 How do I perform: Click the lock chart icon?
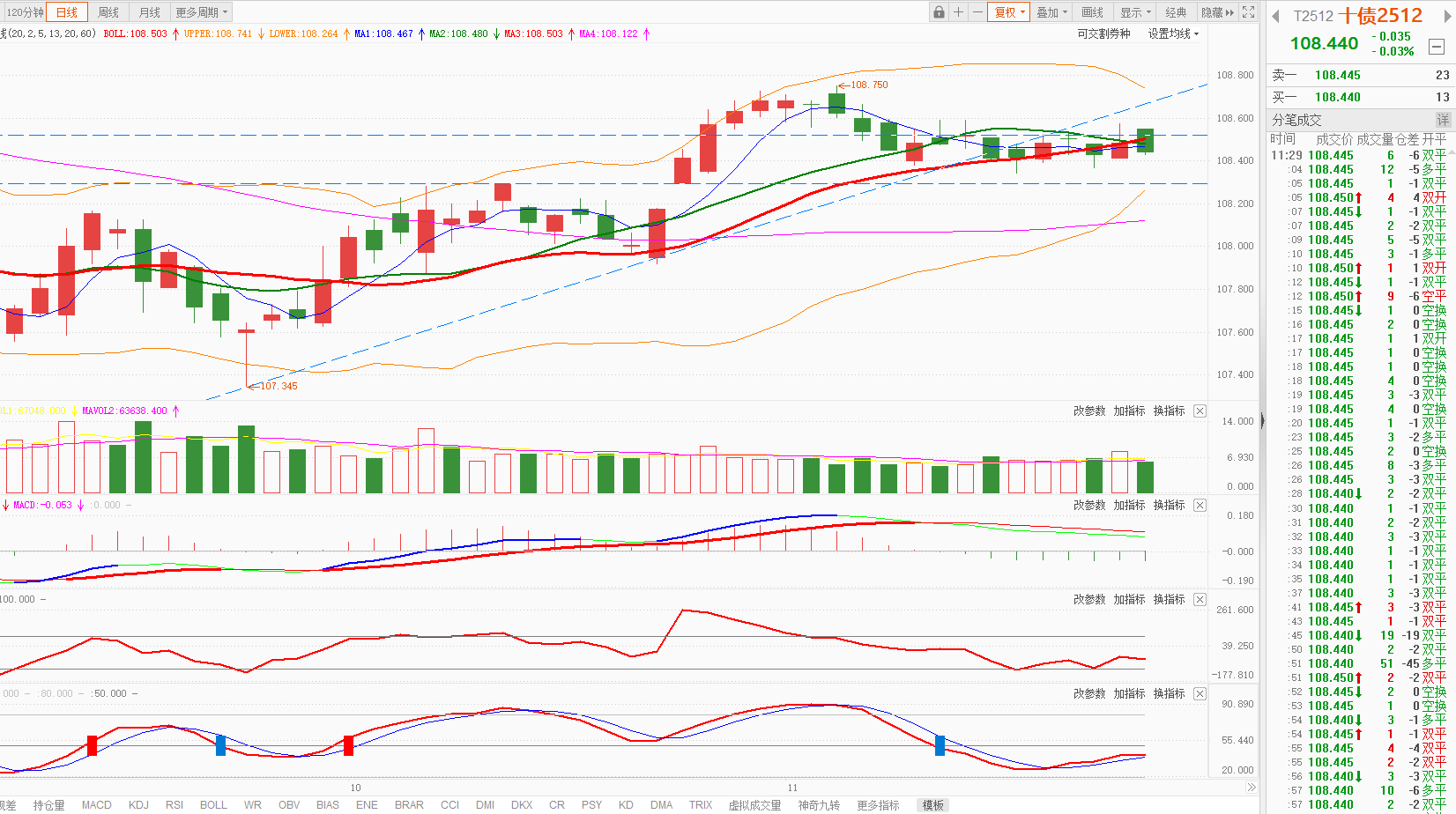(x=939, y=12)
